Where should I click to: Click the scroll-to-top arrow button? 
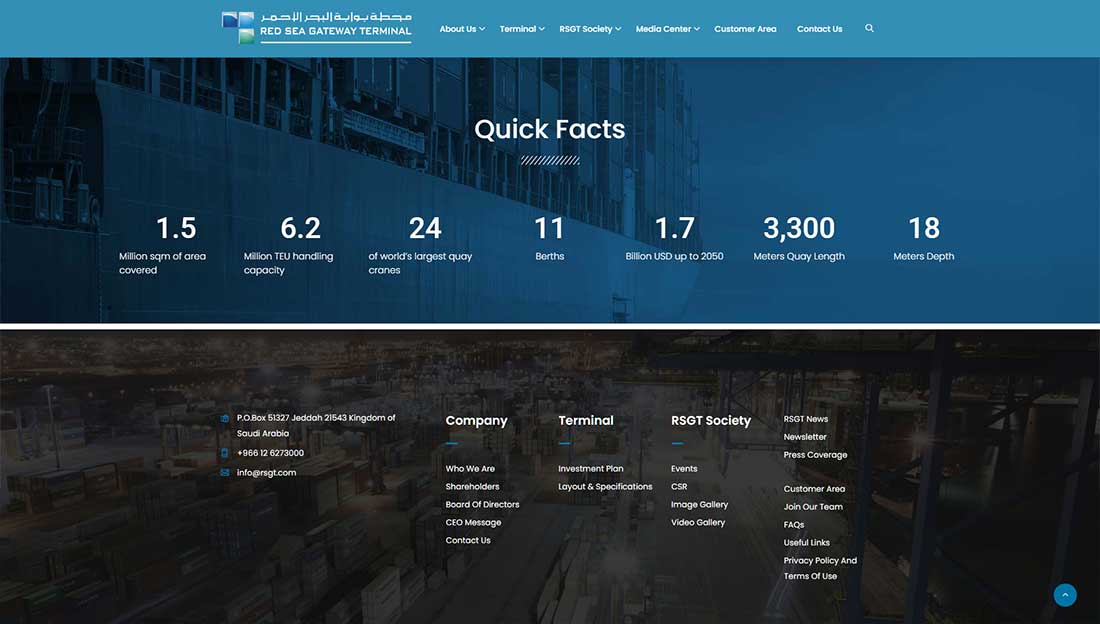pyautogui.click(x=1065, y=595)
